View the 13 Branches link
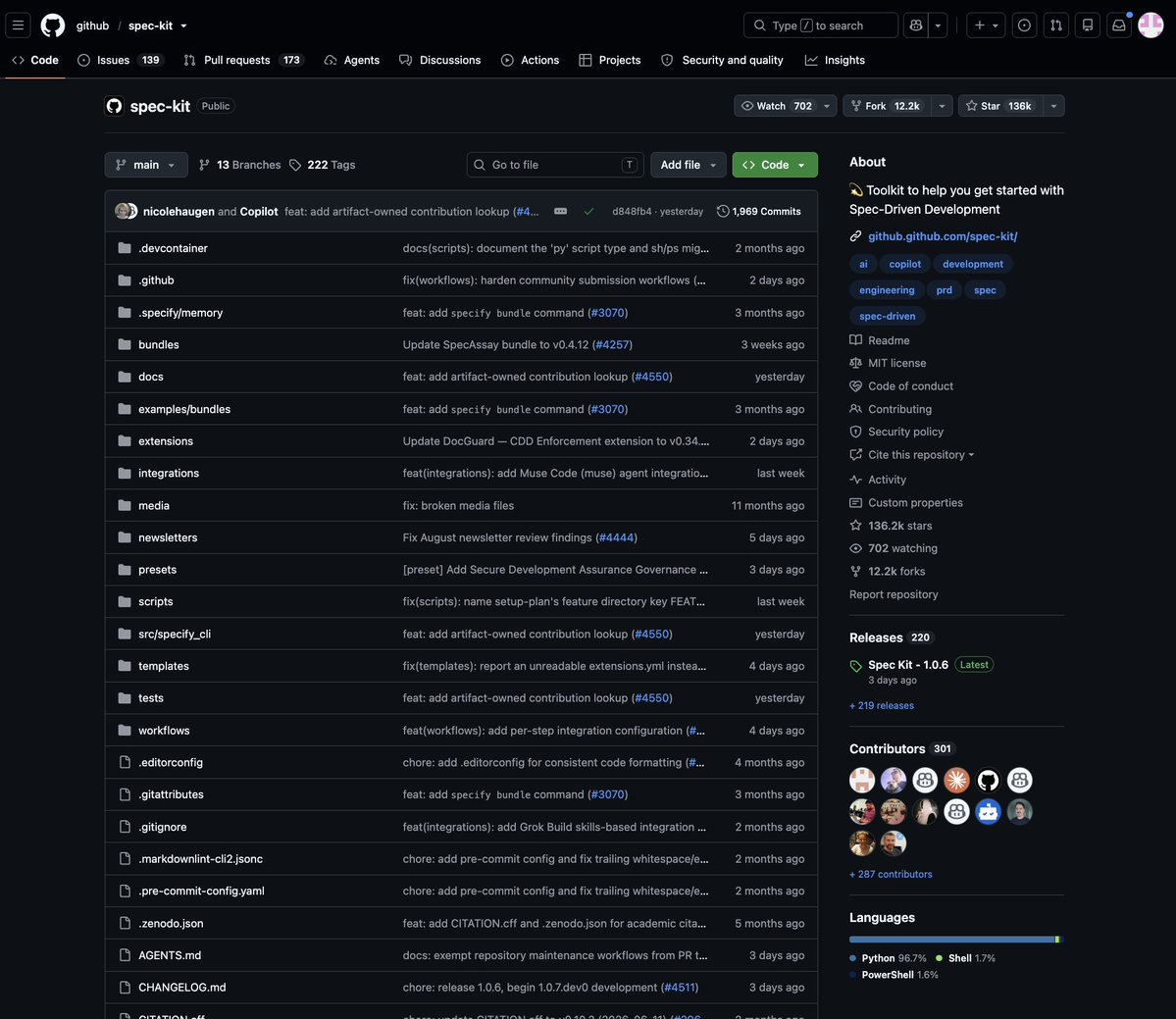Image resolution: width=1176 pixels, height=1019 pixels. point(240,165)
